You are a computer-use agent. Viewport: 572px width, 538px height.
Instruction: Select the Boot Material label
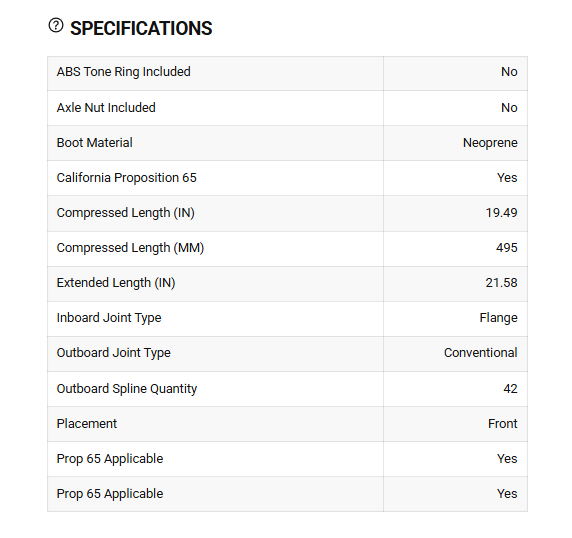pyautogui.click(x=94, y=143)
